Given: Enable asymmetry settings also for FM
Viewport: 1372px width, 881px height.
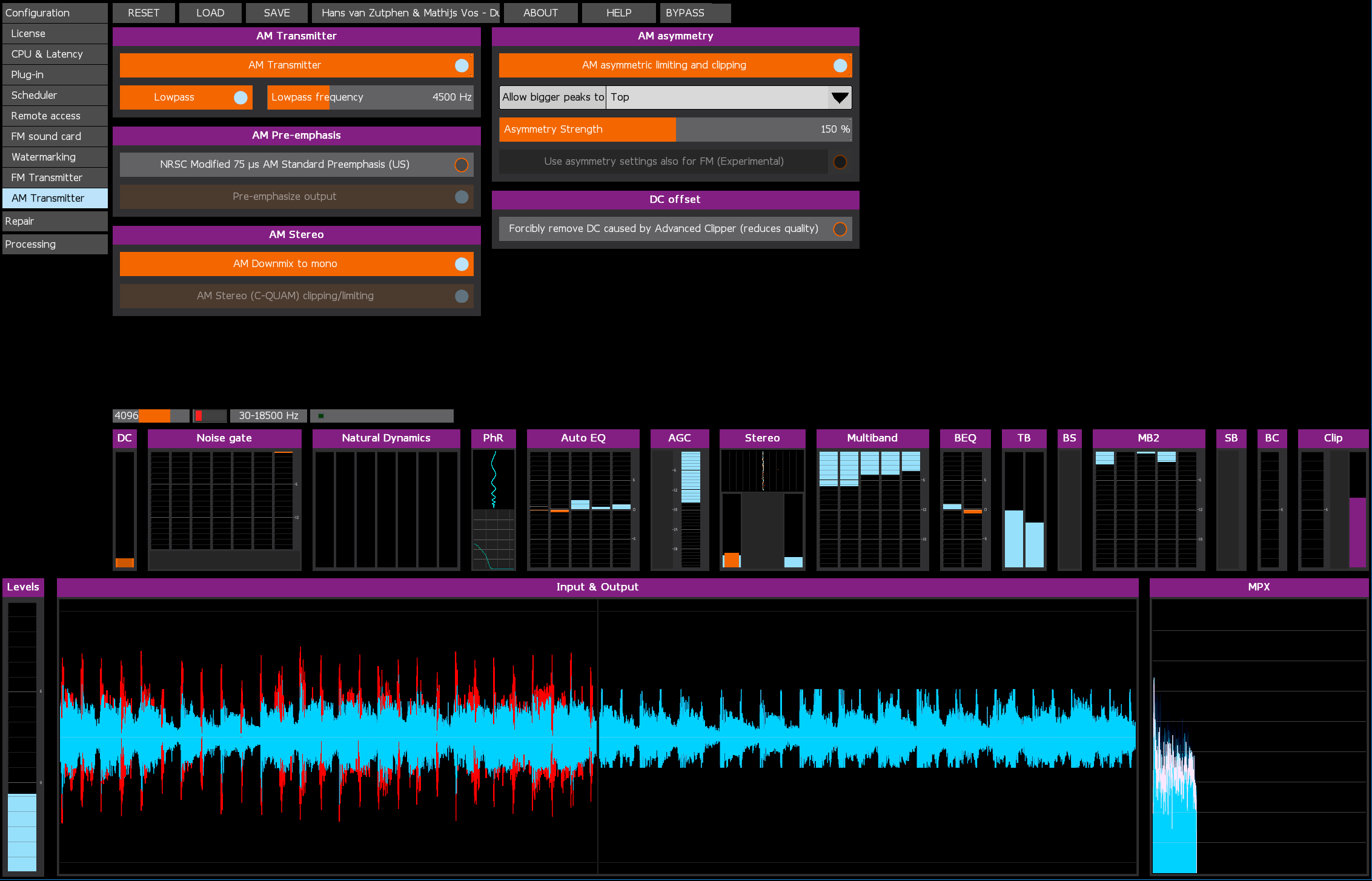Looking at the screenshot, I should 675,162.
